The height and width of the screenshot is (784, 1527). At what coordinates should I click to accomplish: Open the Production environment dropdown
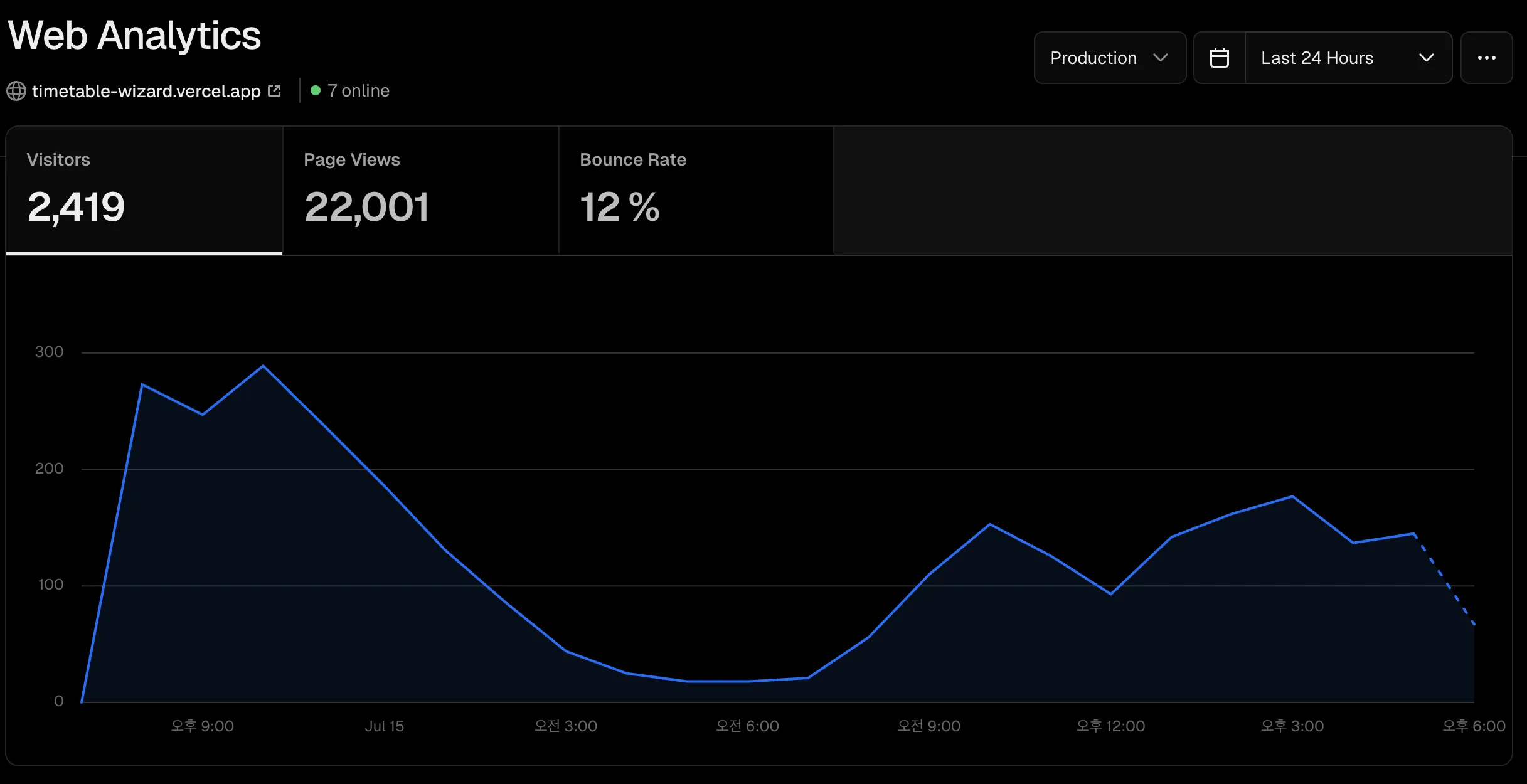[x=1109, y=58]
